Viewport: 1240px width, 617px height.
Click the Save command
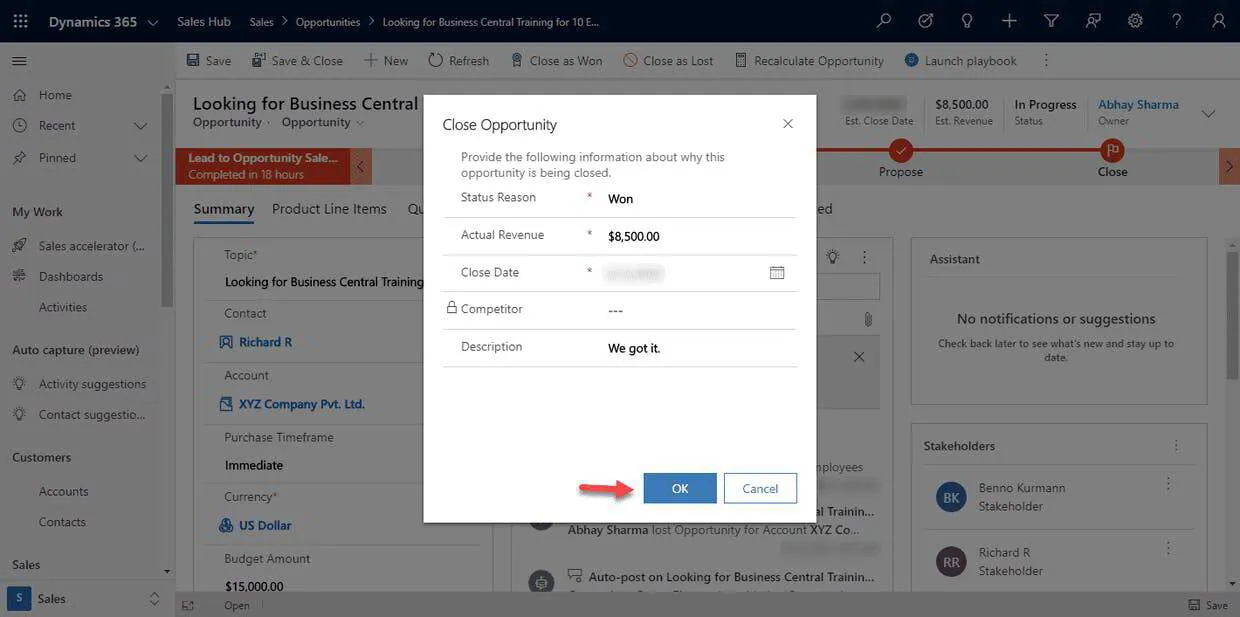[208, 61]
